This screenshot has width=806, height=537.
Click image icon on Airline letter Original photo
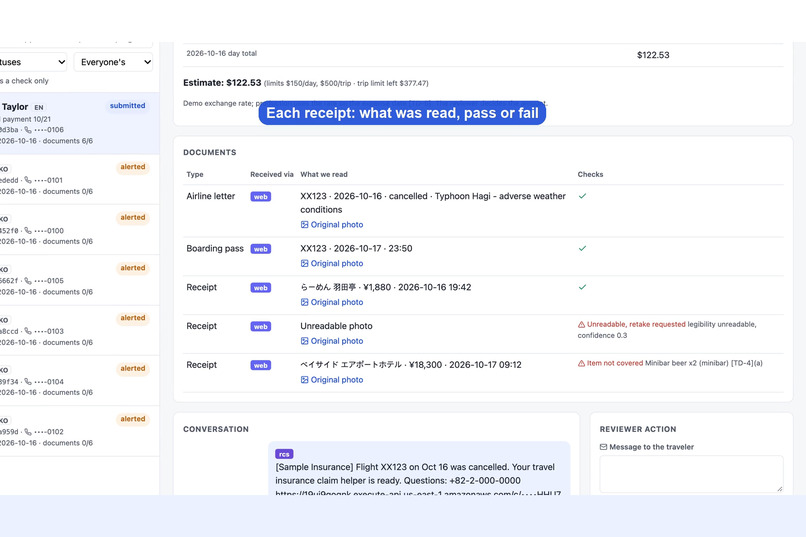pyautogui.click(x=304, y=225)
